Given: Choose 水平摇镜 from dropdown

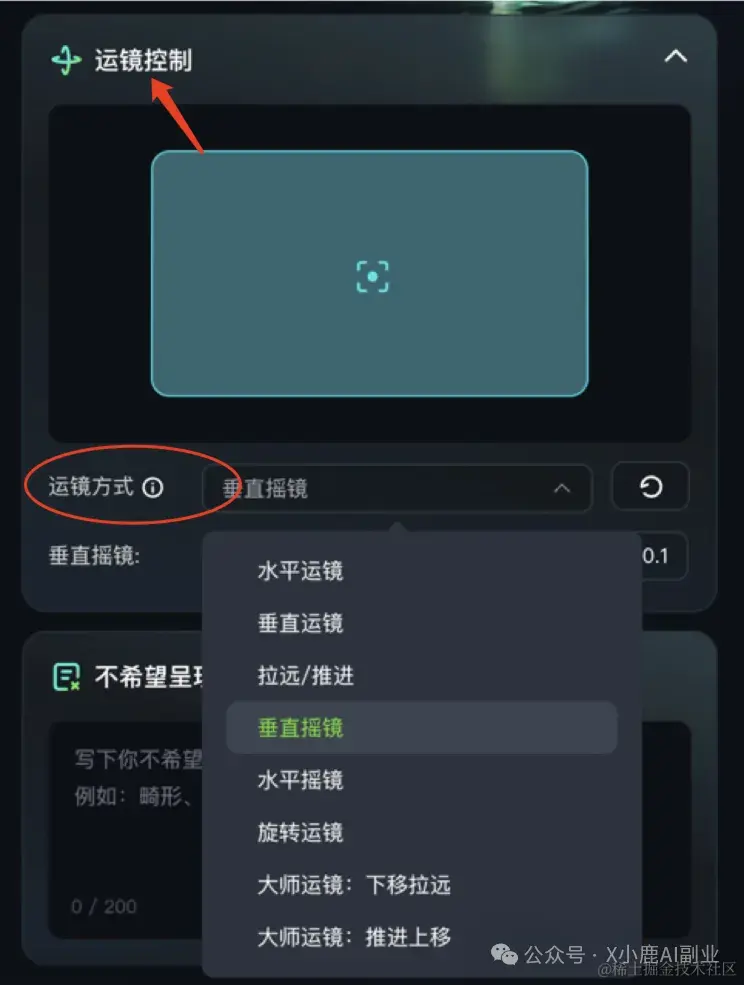Looking at the screenshot, I should [300, 780].
